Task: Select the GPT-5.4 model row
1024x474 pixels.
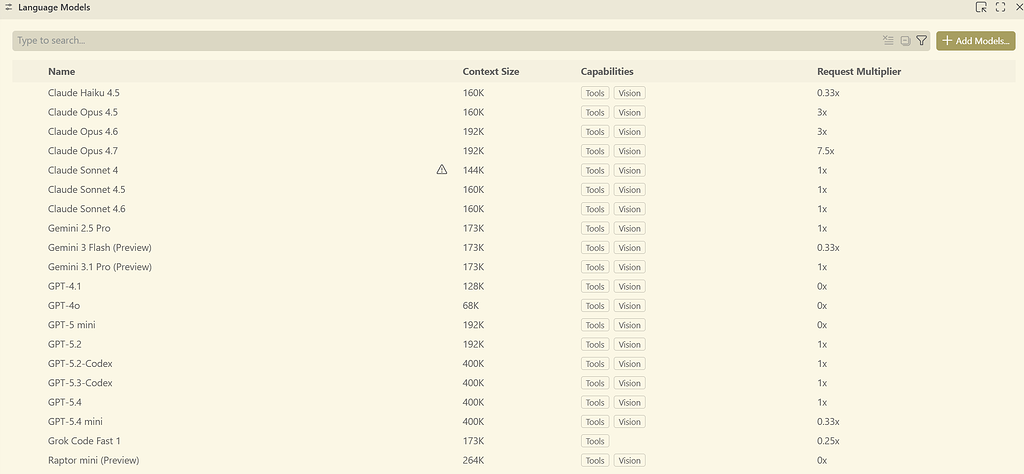Action: click(x=513, y=402)
